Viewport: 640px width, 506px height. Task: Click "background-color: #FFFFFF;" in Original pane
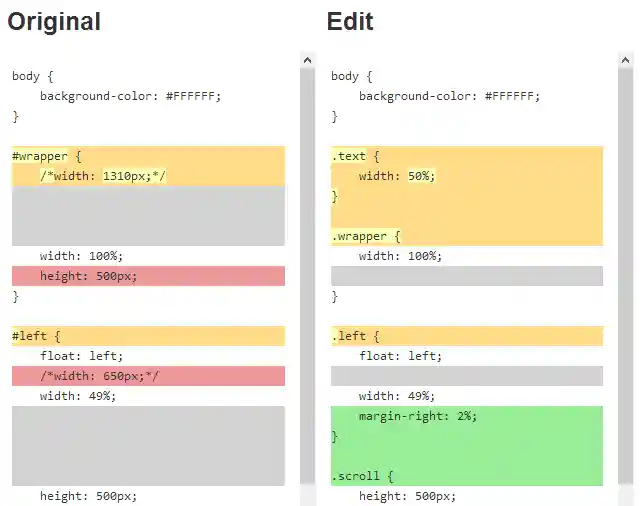pyautogui.click(x=130, y=96)
